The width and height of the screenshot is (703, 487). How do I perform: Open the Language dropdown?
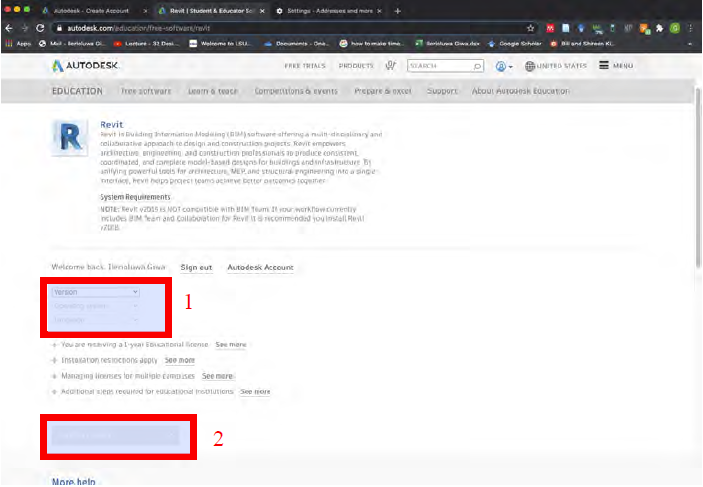click(95, 320)
